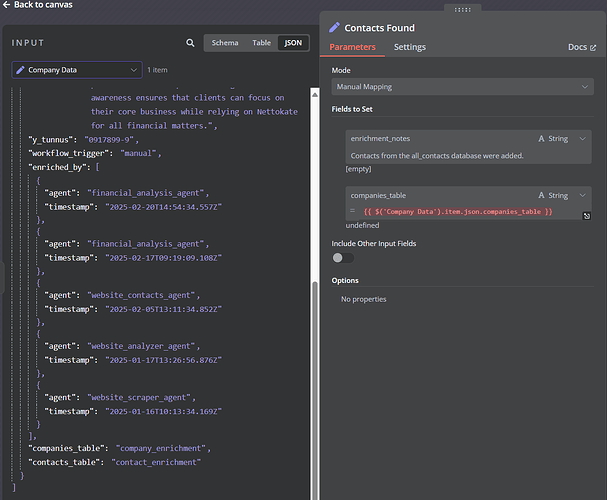Click the pencil icon in the Company Data selector
This screenshot has height=500, width=607.
(x=21, y=70)
